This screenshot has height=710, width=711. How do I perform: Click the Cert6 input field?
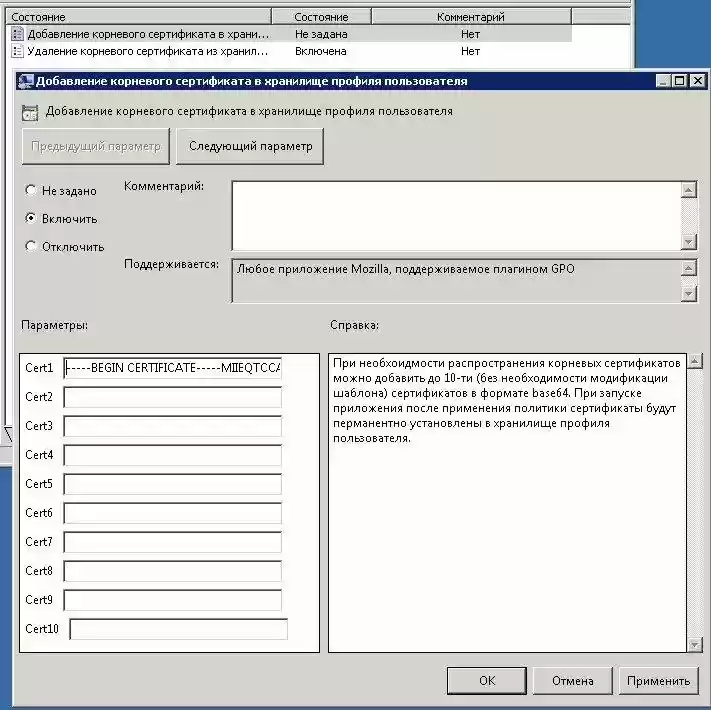click(x=173, y=513)
